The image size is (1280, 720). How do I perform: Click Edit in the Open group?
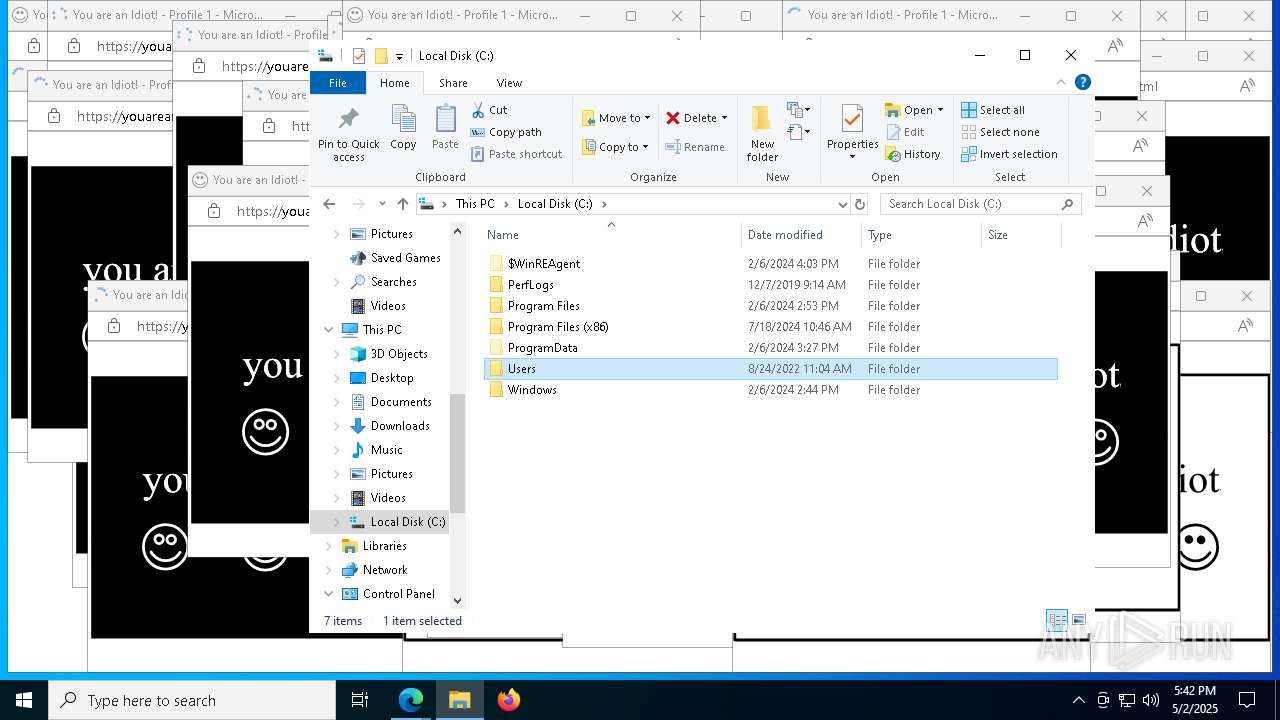905,132
